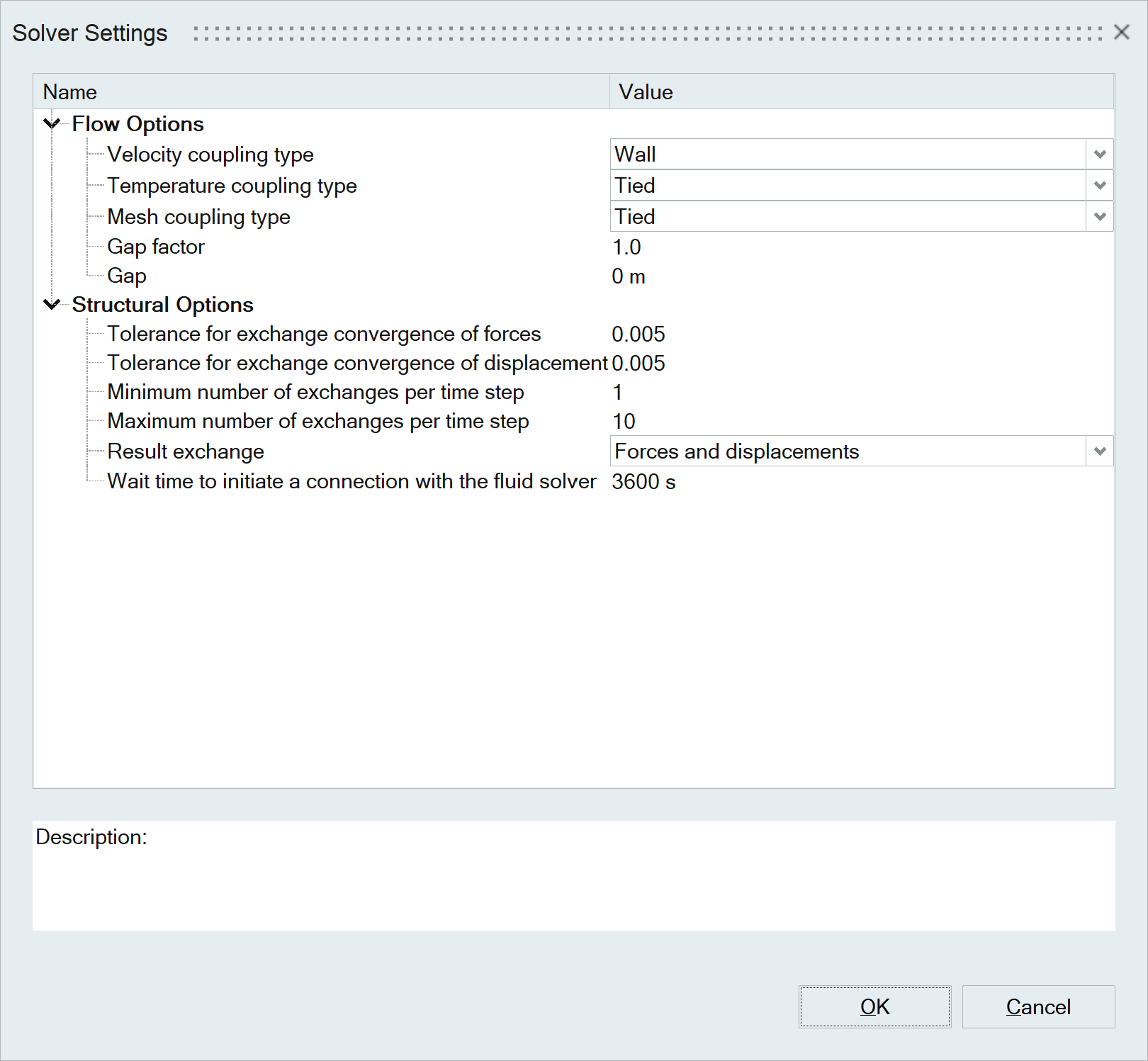Image resolution: width=1148 pixels, height=1061 pixels.
Task: Close the Solver Settings window
Action: [x=1121, y=33]
